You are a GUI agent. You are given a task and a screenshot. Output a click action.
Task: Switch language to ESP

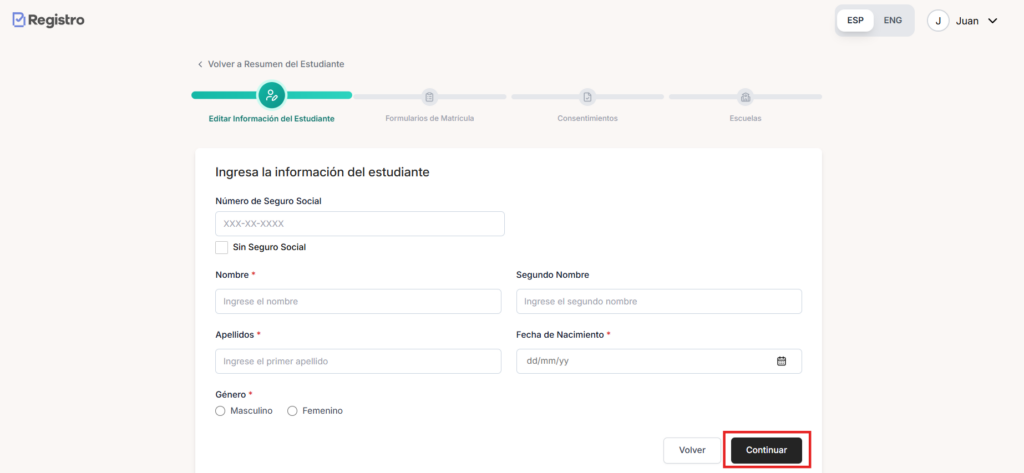[856, 21]
